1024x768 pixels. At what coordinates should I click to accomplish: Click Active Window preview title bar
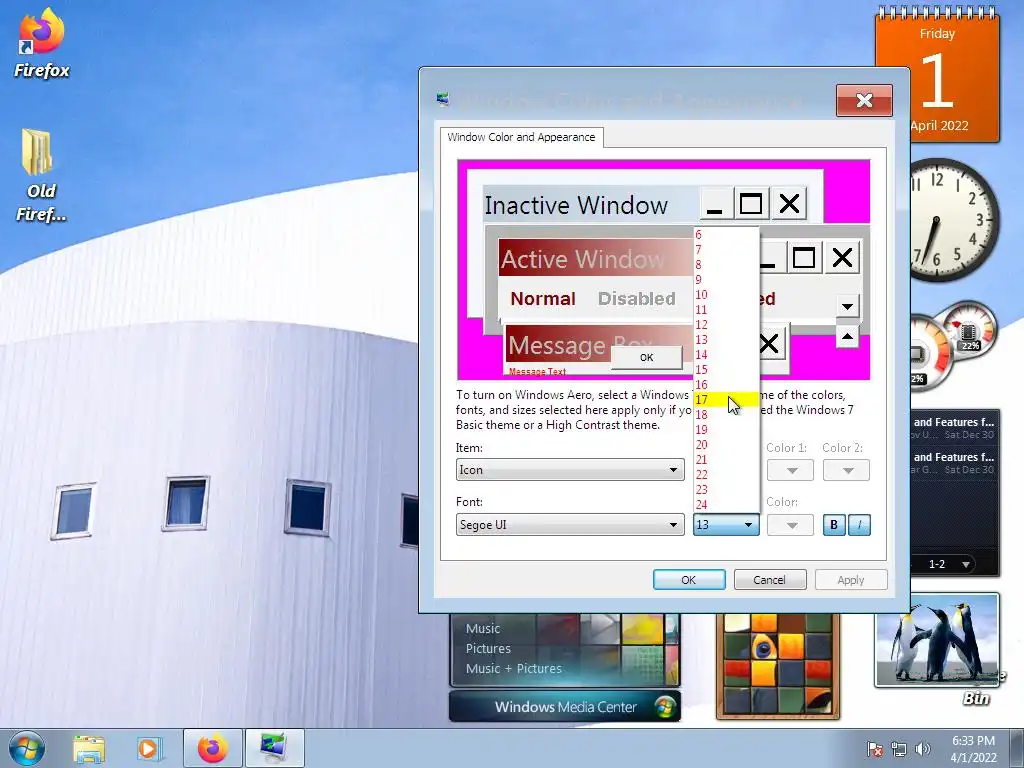point(596,258)
